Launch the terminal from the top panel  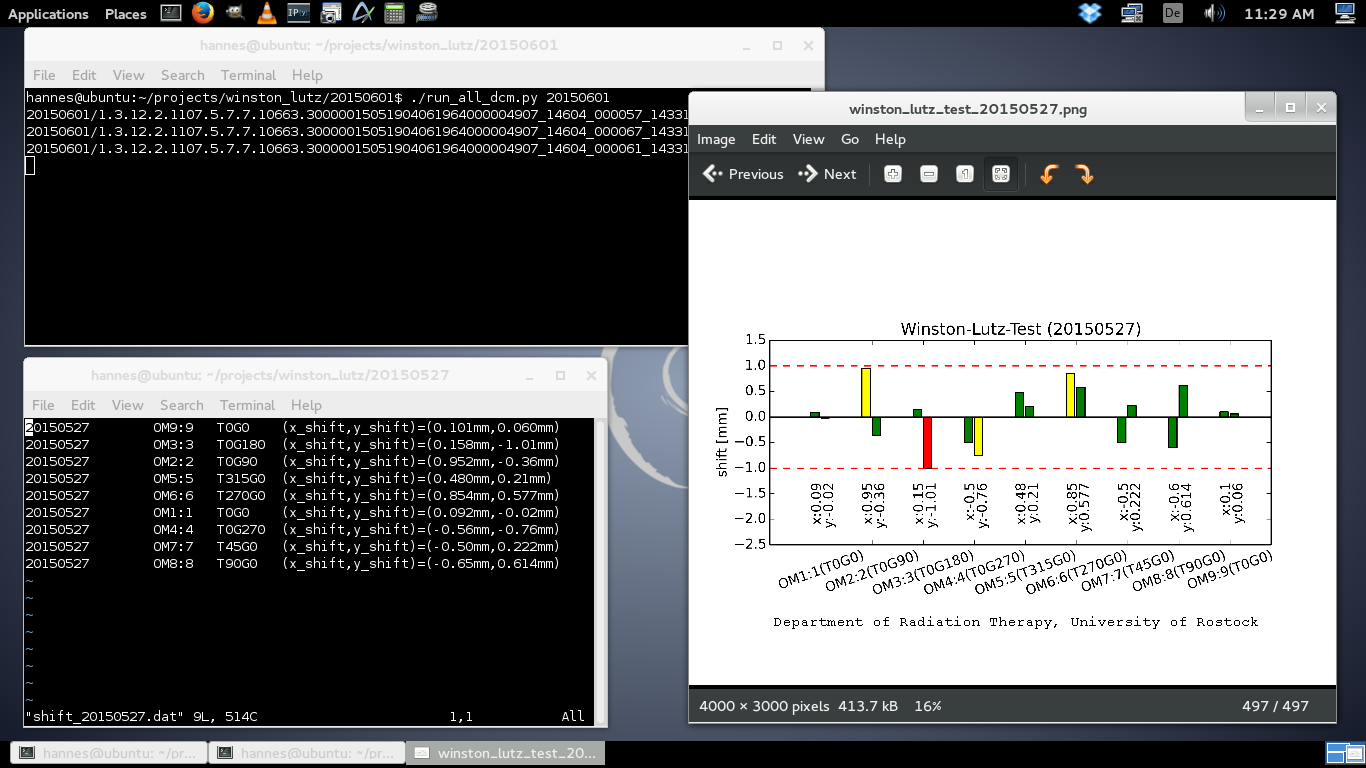tap(171, 13)
